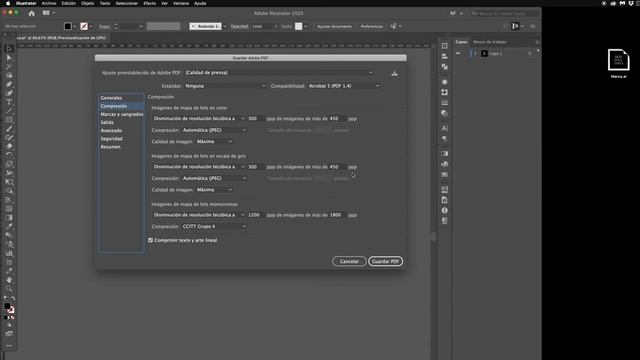Open the Character panel "A" dock icon

444,128
